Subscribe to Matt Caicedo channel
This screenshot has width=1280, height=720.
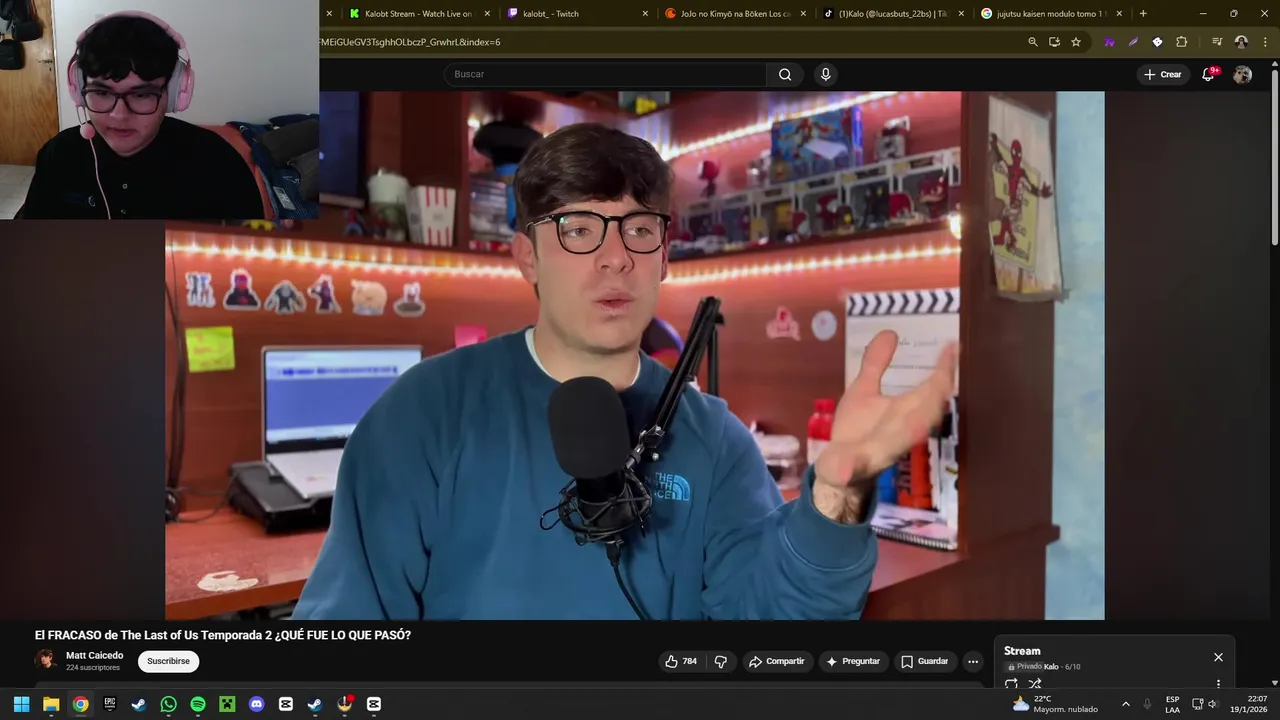pos(168,661)
